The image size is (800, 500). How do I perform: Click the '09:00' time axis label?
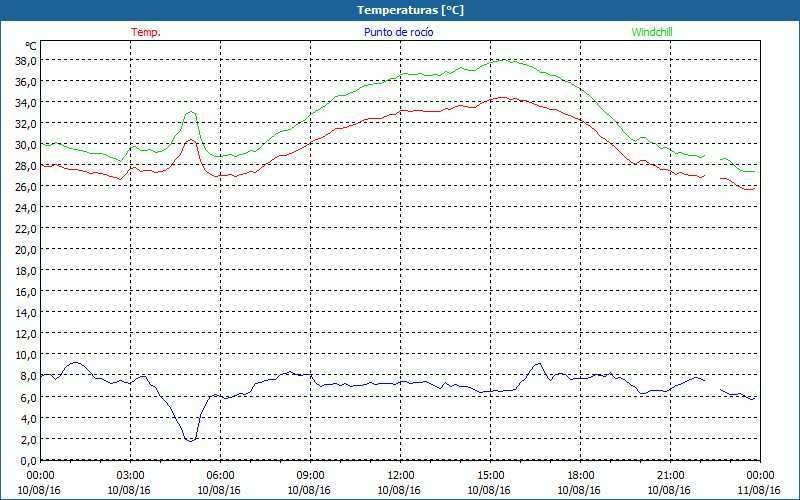(310, 476)
